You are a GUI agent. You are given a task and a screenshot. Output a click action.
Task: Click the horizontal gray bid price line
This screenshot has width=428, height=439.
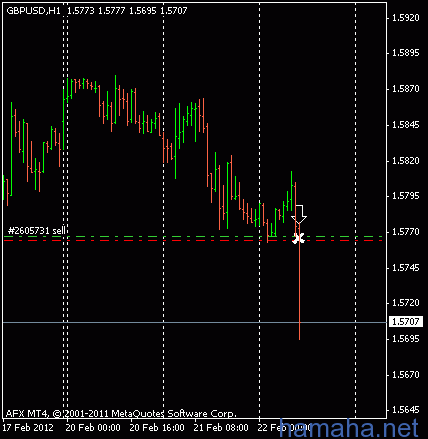click(x=195, y=322)
